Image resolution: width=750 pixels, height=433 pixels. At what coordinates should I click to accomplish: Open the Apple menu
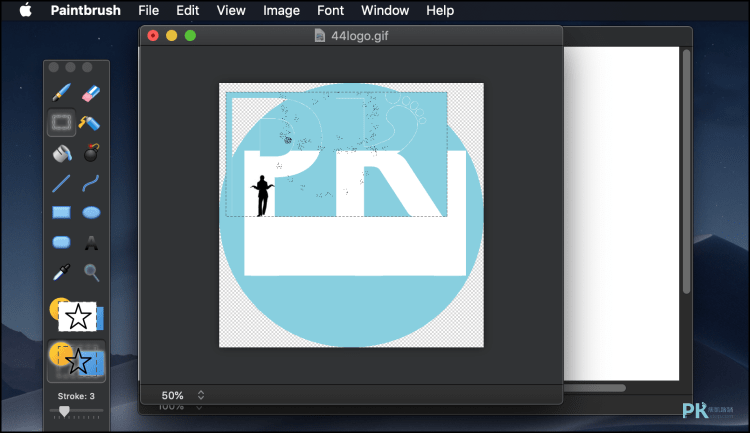25,10
